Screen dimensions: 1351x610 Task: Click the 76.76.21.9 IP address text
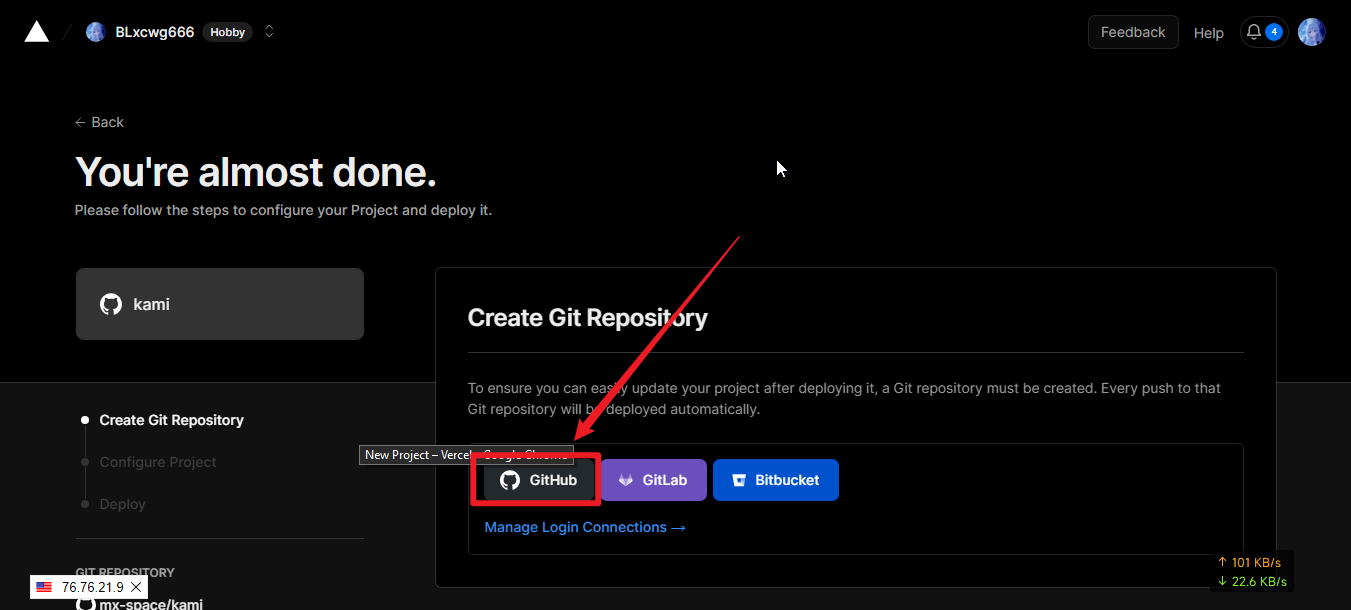93,587
